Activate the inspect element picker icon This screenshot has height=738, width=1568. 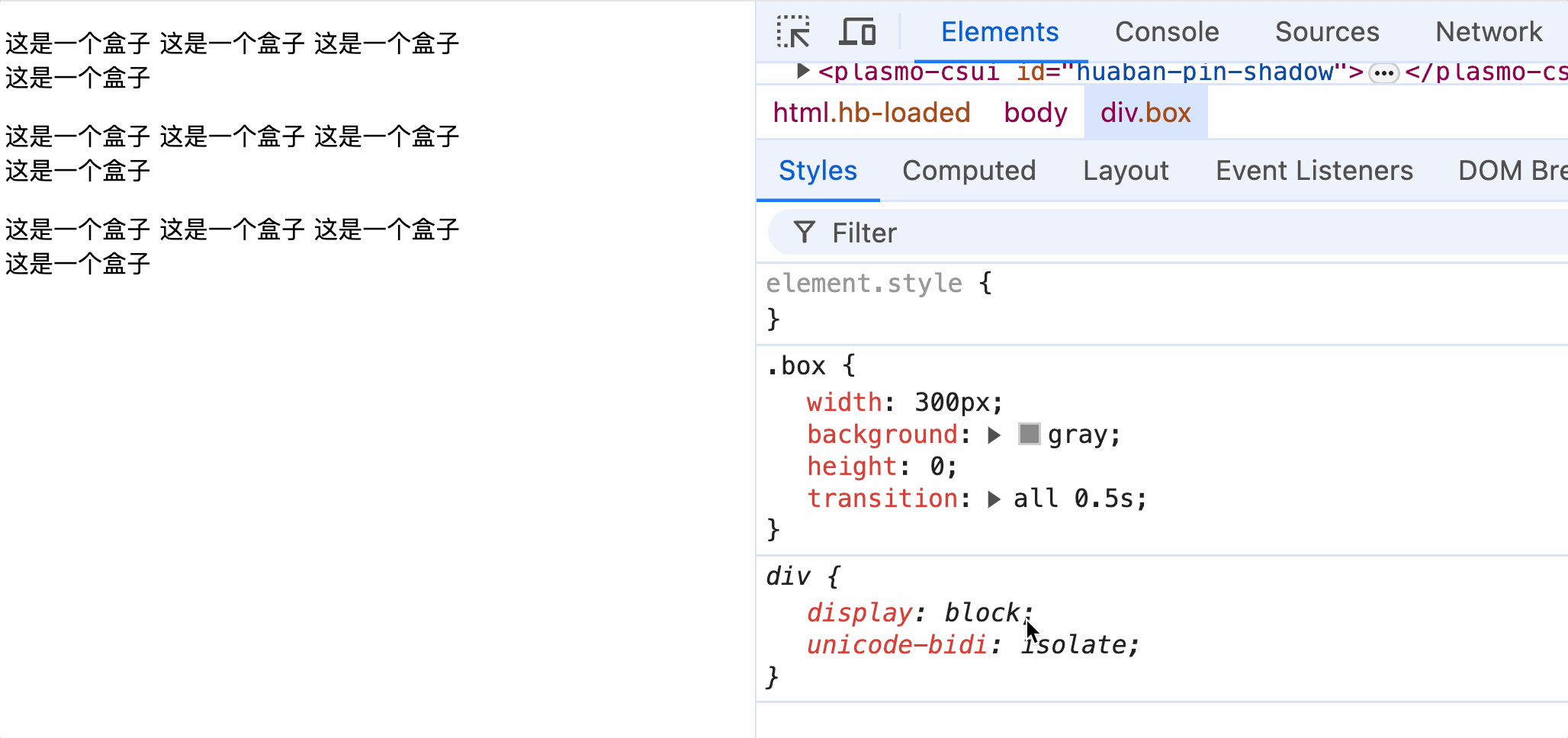tap(793, 32)
